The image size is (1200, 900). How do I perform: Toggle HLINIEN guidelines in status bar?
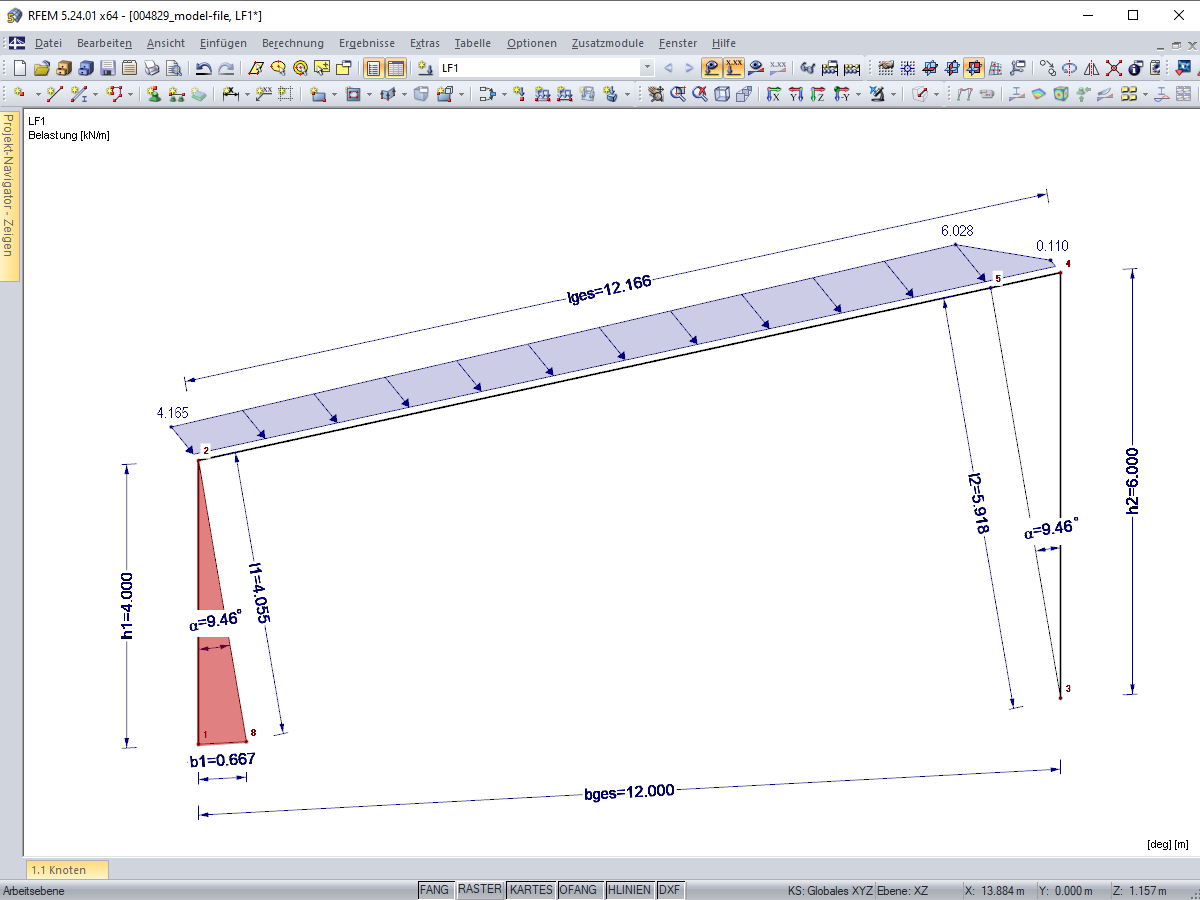tap(629, 890)
